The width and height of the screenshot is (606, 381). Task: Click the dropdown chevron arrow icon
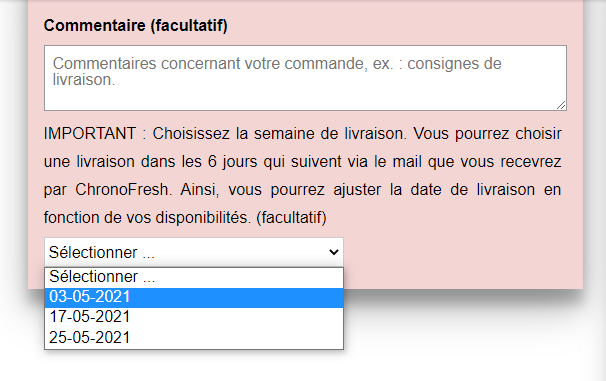334,252
